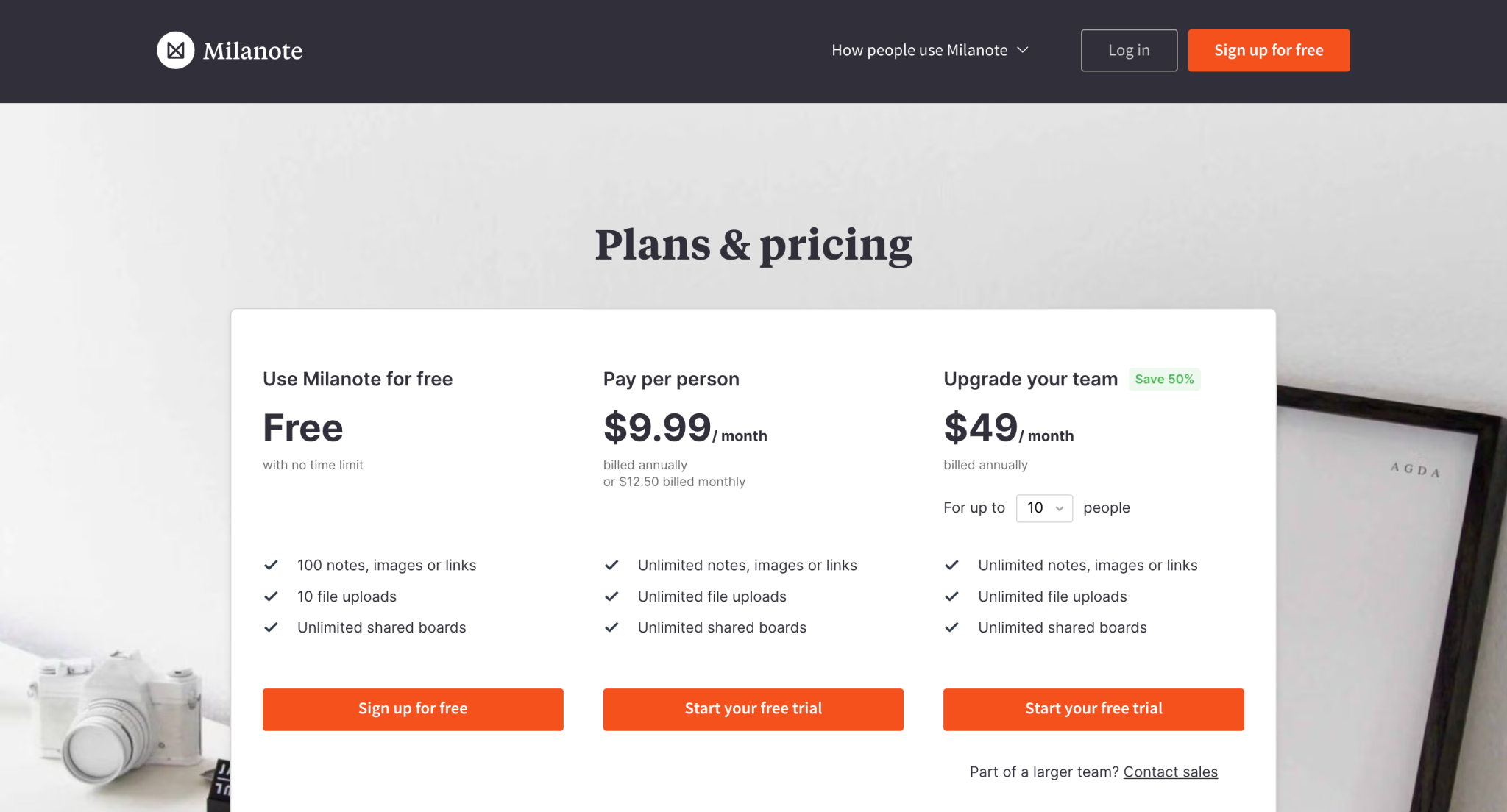This screenshot has height=812, width=1507.
Task: Start your free trial on the $9.99 plan
Action: click(753, 708)
